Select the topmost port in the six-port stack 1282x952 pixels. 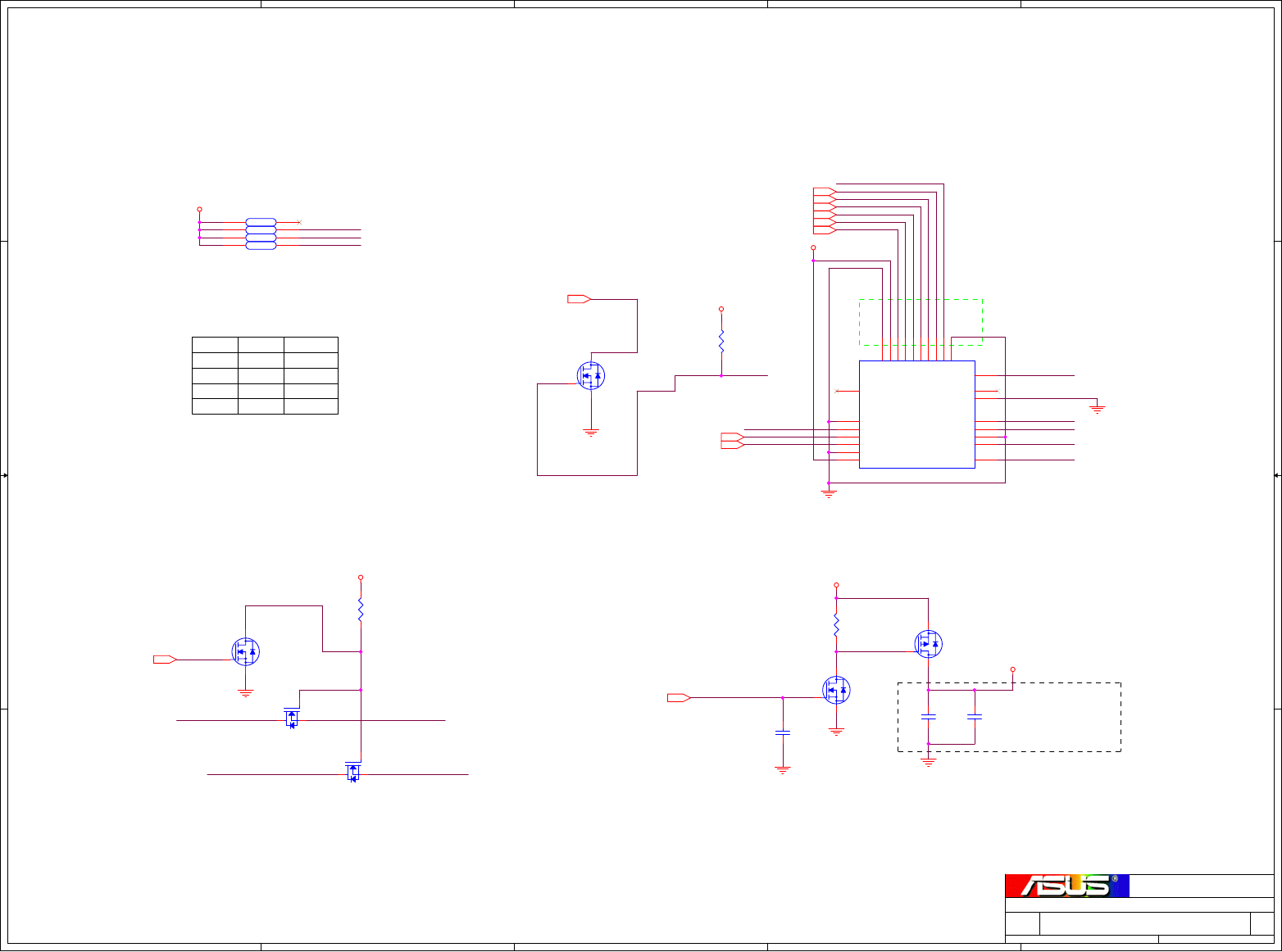tap(825, 192)
